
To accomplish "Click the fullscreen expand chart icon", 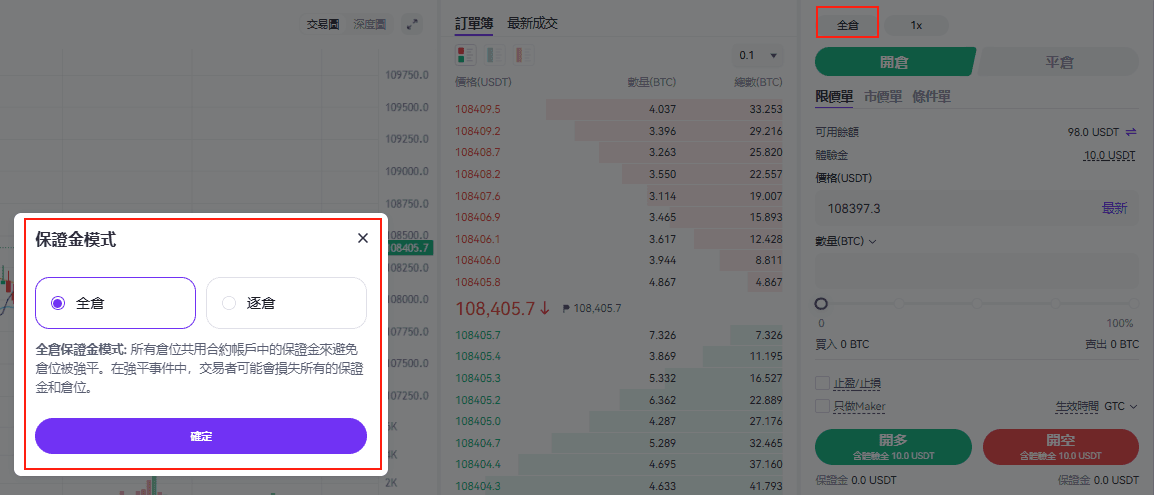I will (412, 24).
